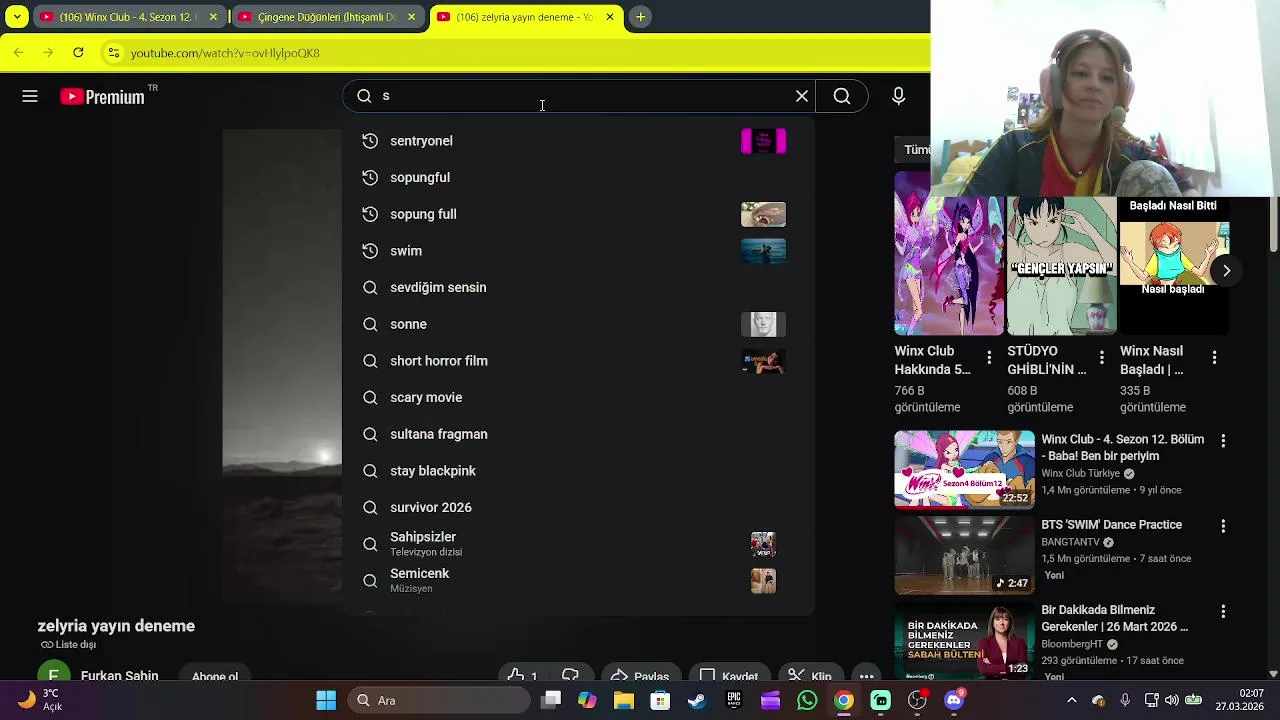
Task: Switch to the Çingene Düğünleri tab
Action: pos(328,17)
